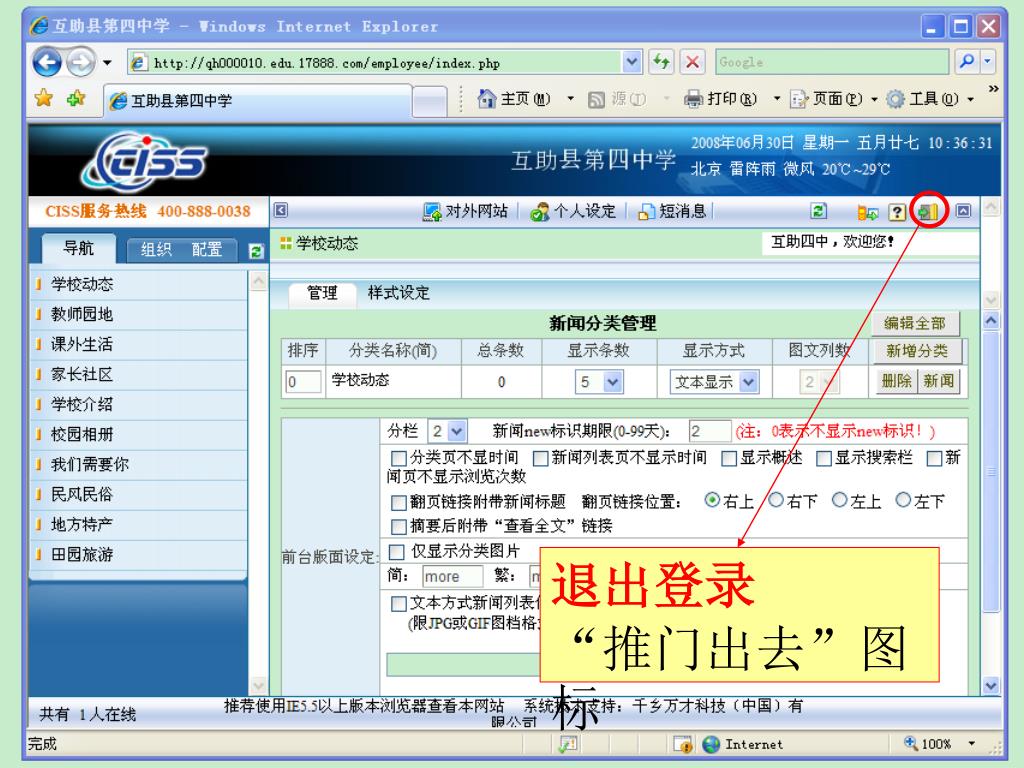Open 对外网站 external website

(x=465, y=211)
